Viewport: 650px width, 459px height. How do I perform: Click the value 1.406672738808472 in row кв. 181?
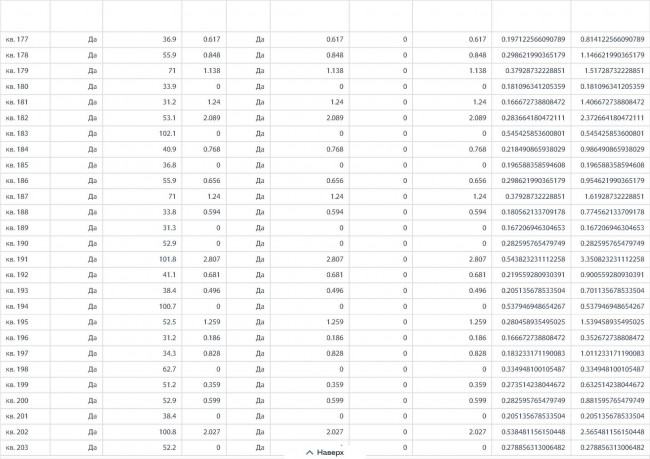(x=612, y=102)
